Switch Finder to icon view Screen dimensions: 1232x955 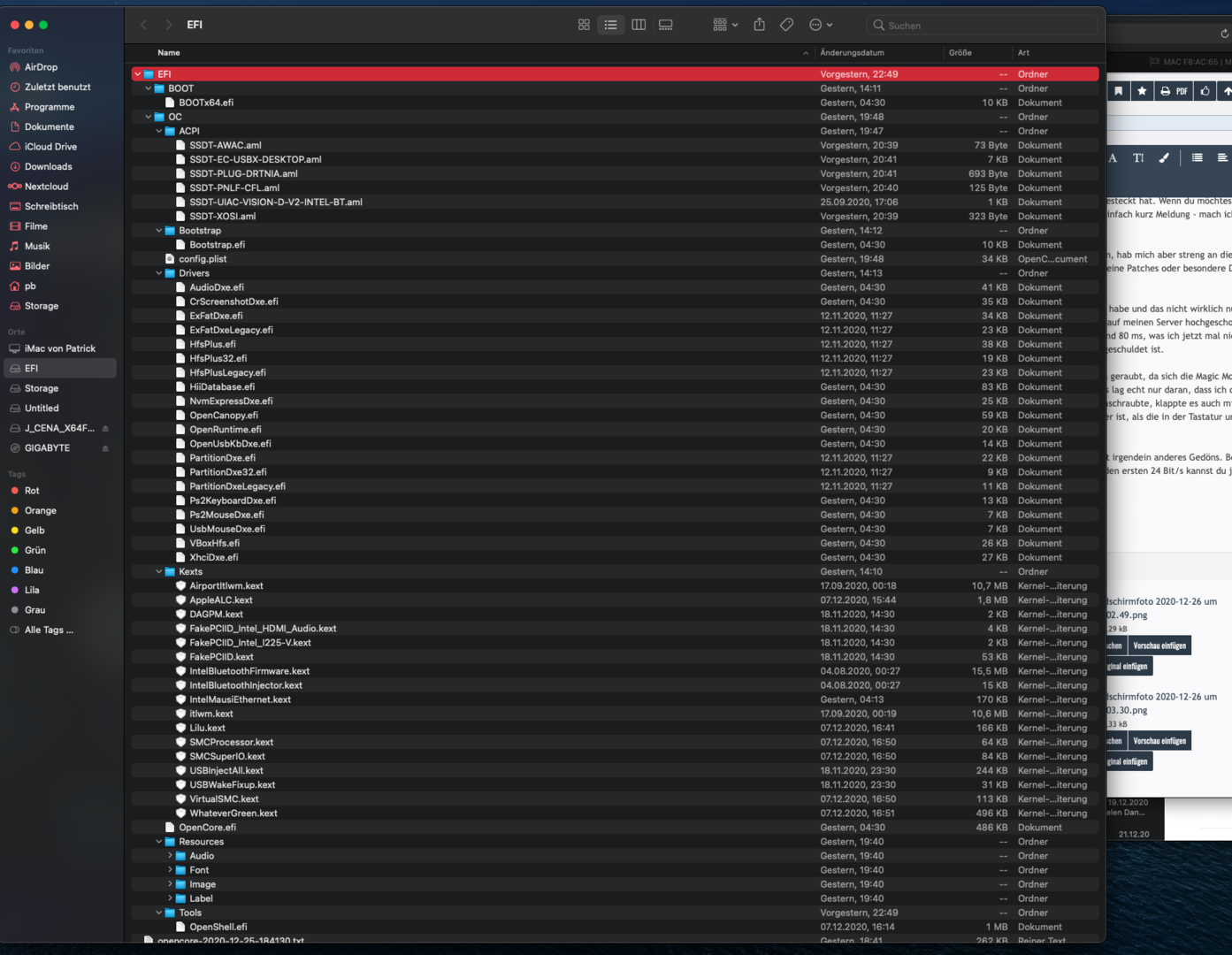584,25
